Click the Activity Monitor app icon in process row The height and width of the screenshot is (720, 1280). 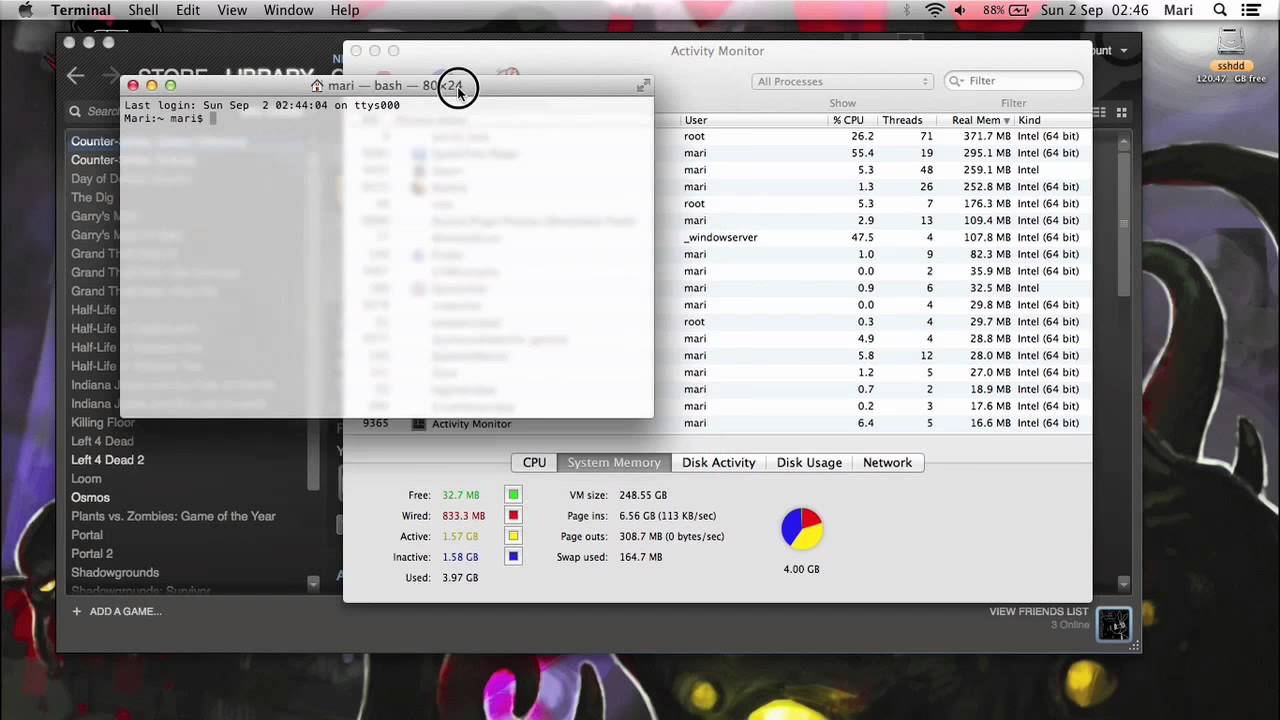pos(419,424)
